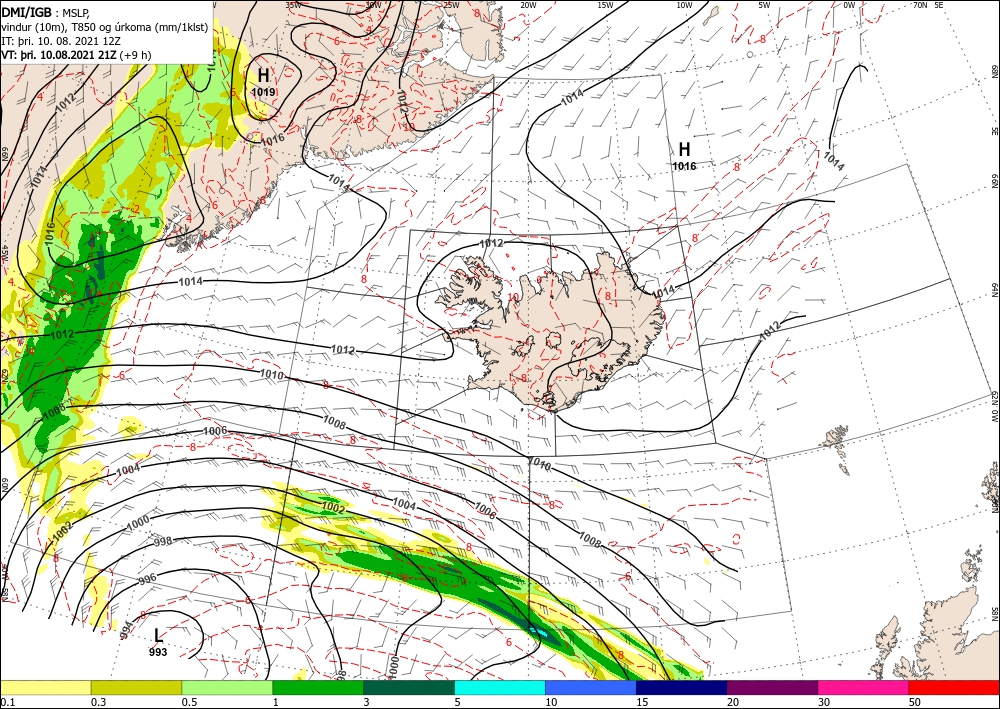
Task: Click the legend value 0.3
Action: [98, 702]
